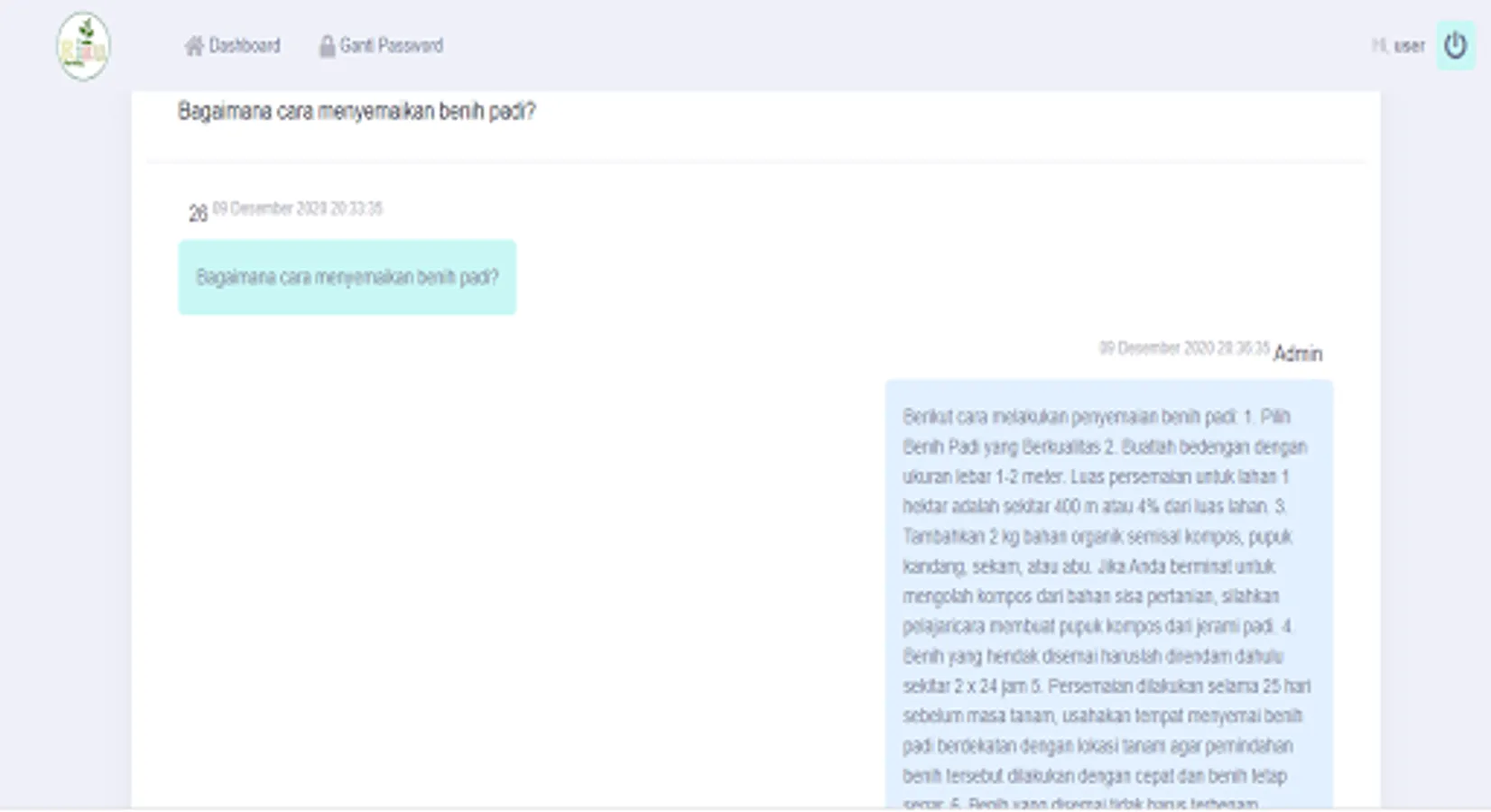Click the line about "Tambahkan 2 kg bahan organik"
The image size is (1491, 812).
pyautogui.click(x=1097, y=537)
